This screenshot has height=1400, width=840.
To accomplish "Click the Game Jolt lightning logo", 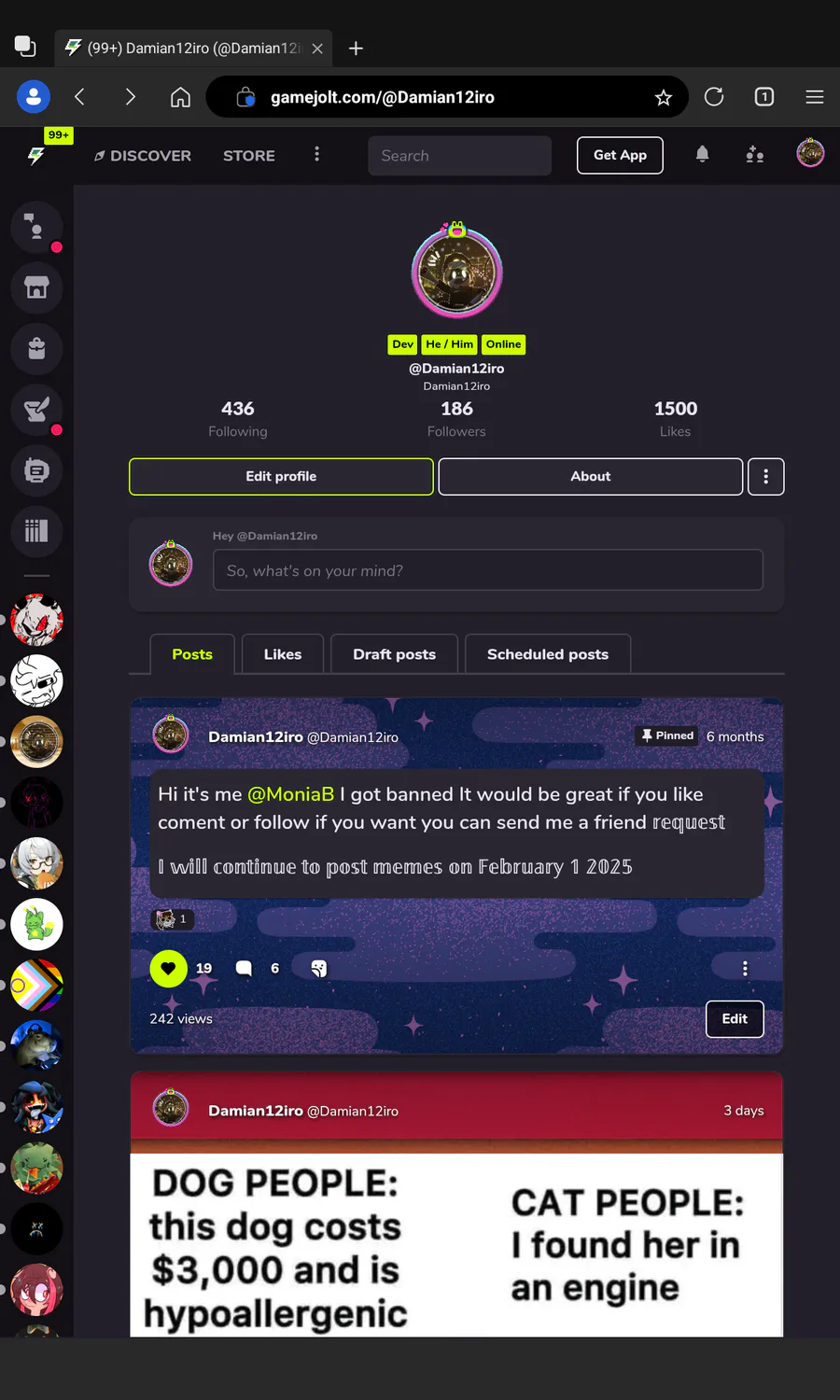I will pos(36,156).
